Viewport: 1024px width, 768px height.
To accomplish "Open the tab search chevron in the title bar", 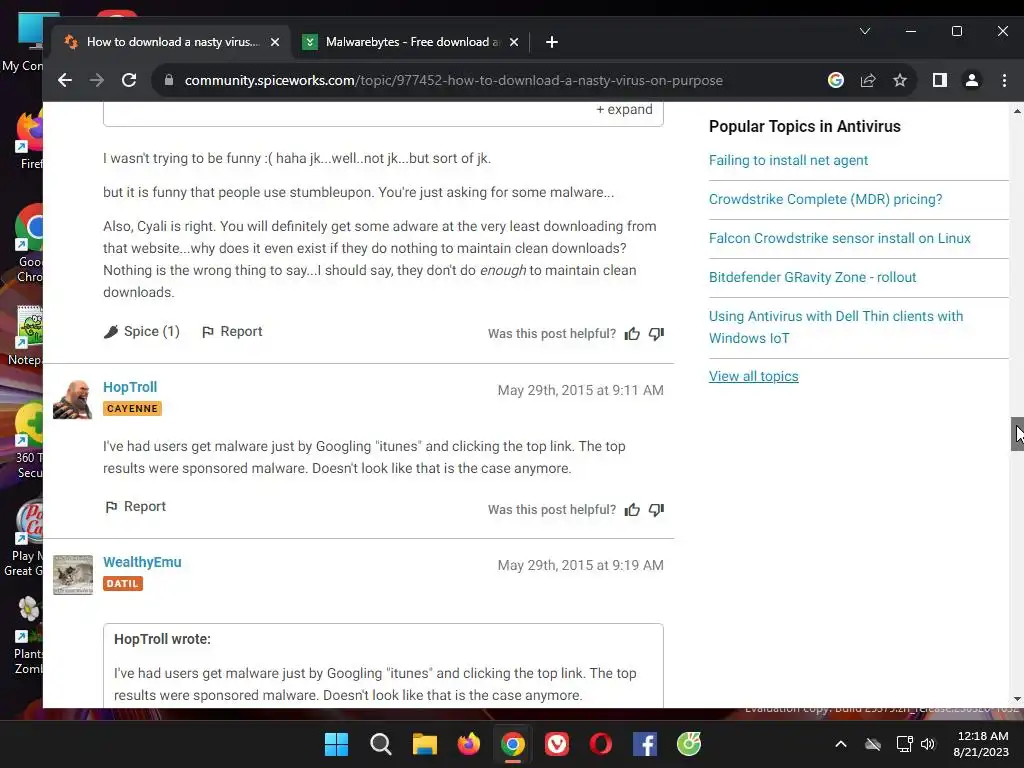I will click(x=865, y=31).
